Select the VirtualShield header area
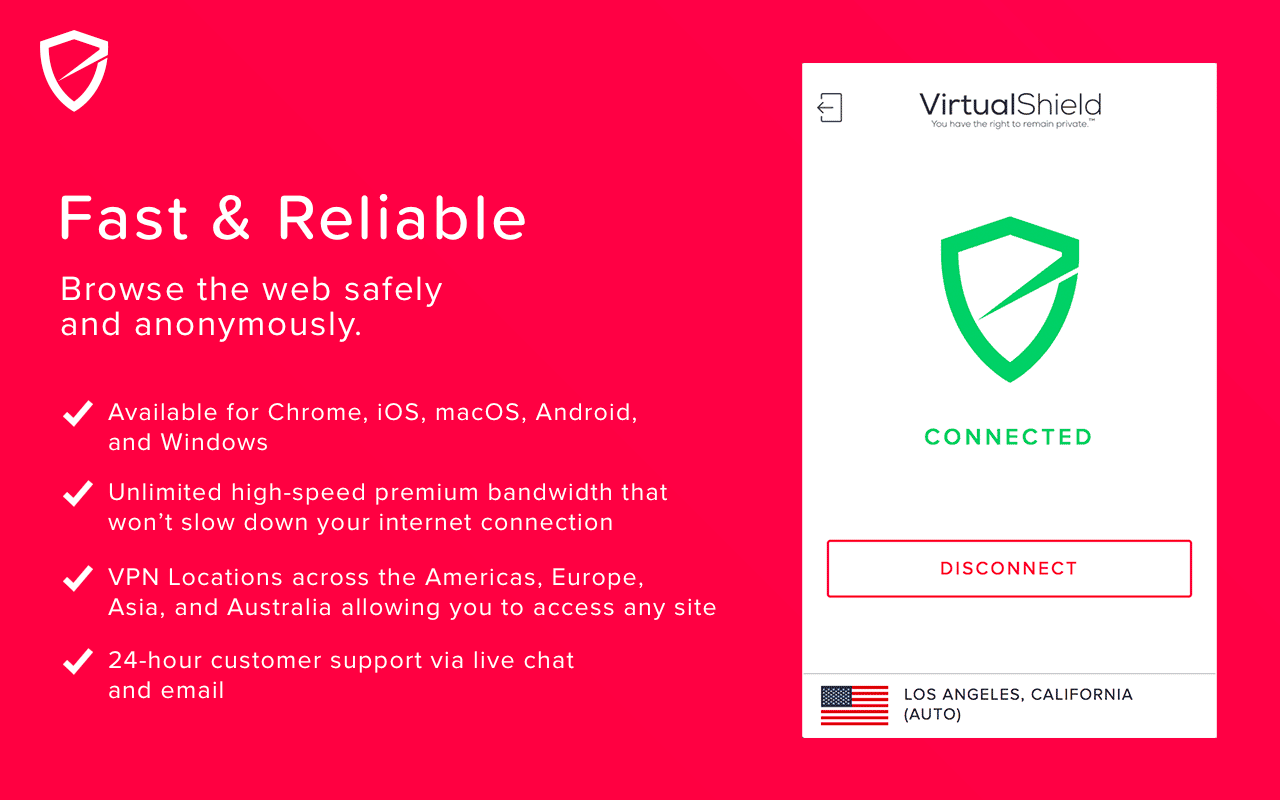1280x800 pixels. (1010, 108)
